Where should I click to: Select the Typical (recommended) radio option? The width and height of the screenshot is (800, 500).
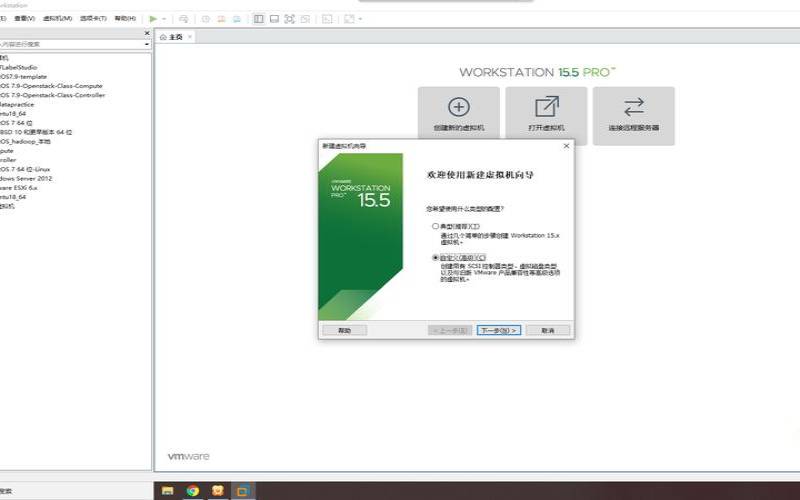[435, 226]
